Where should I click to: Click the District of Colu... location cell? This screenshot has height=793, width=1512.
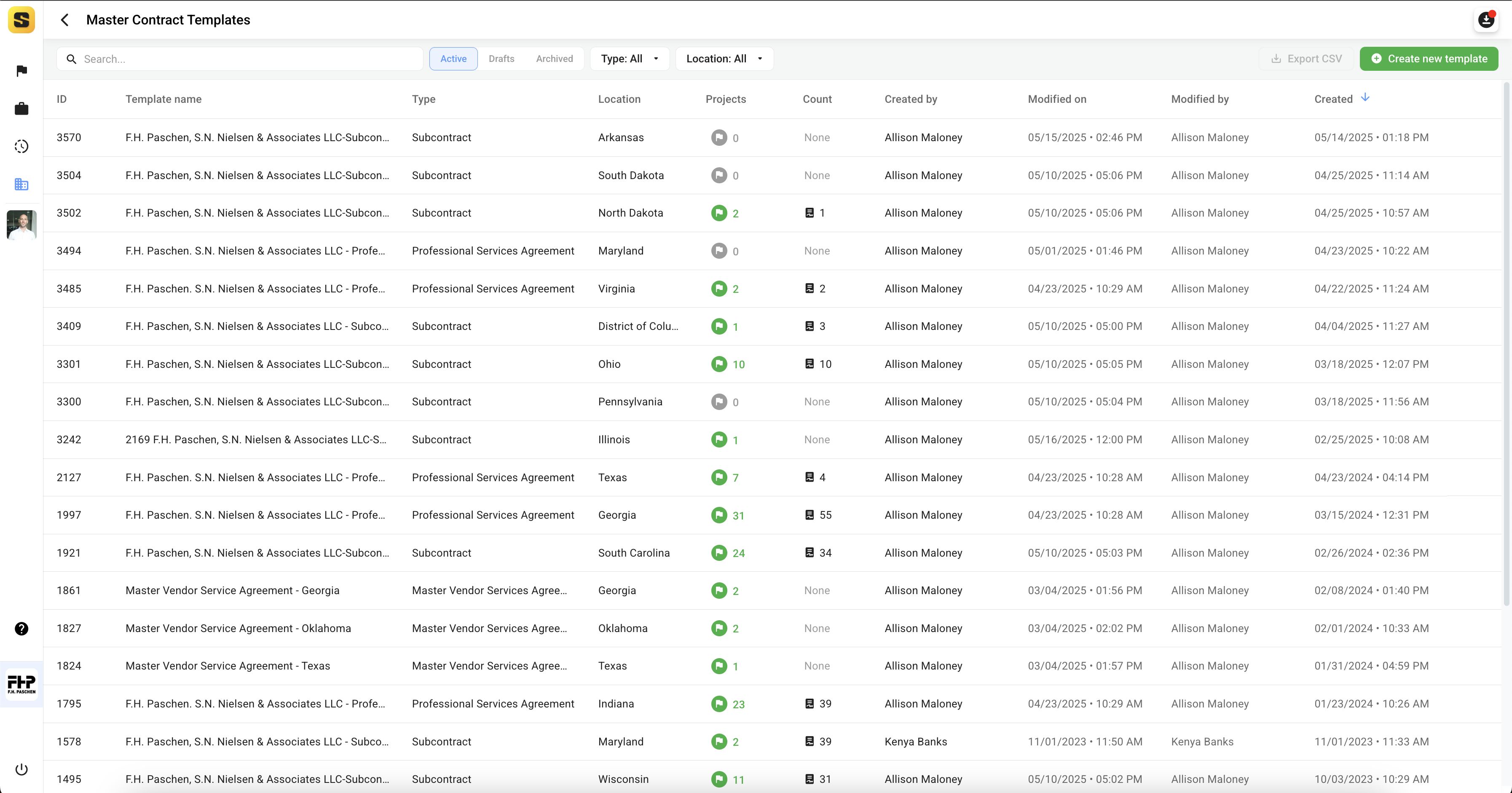click(638, 327)
